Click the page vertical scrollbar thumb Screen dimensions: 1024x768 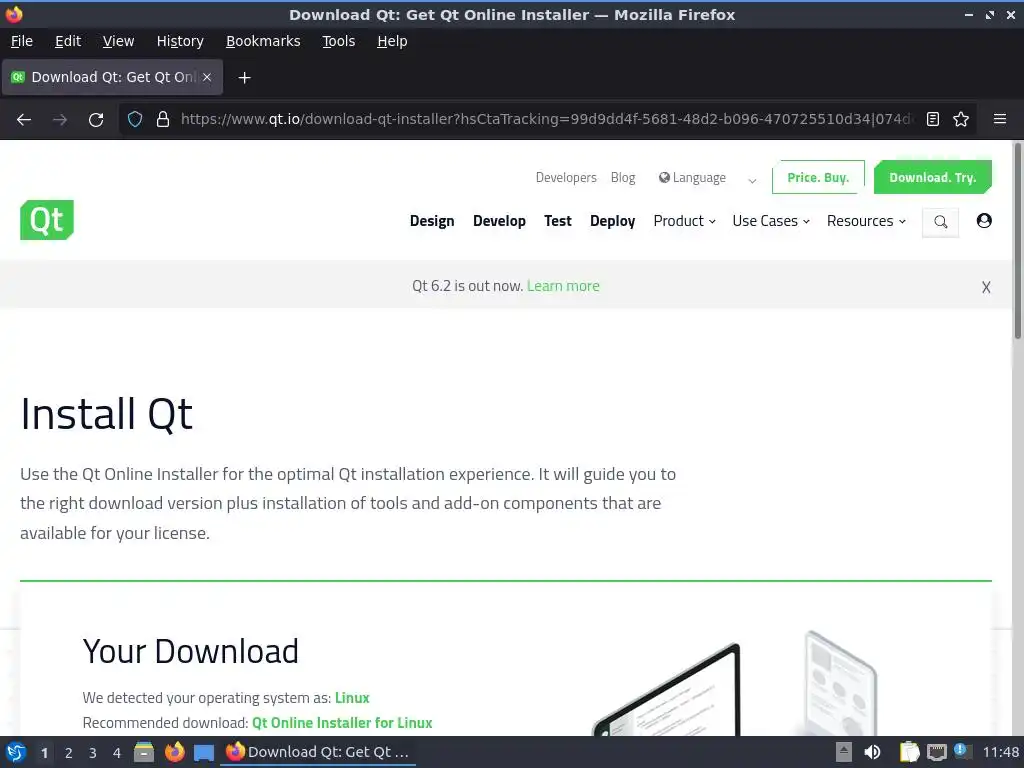coord(1017,241)
